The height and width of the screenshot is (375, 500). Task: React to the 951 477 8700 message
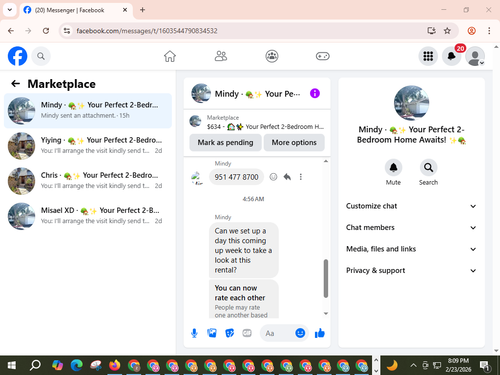click(x=273, y=177)
